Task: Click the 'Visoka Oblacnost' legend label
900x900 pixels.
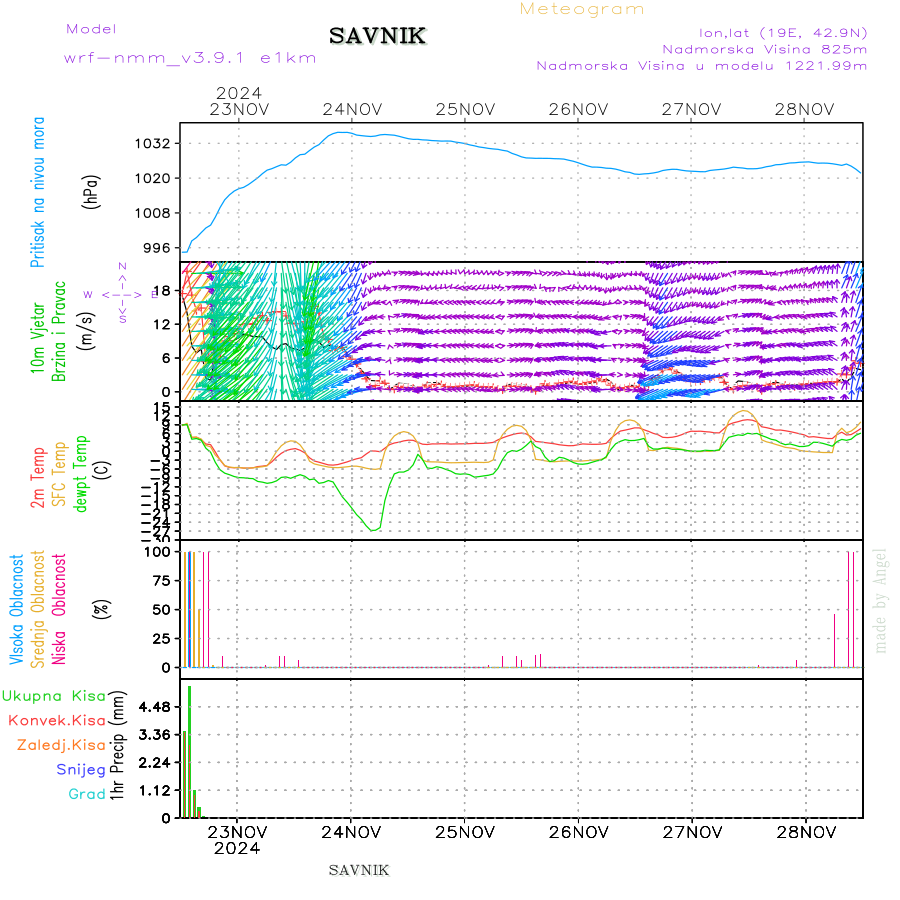Action: tap(16, 610)
